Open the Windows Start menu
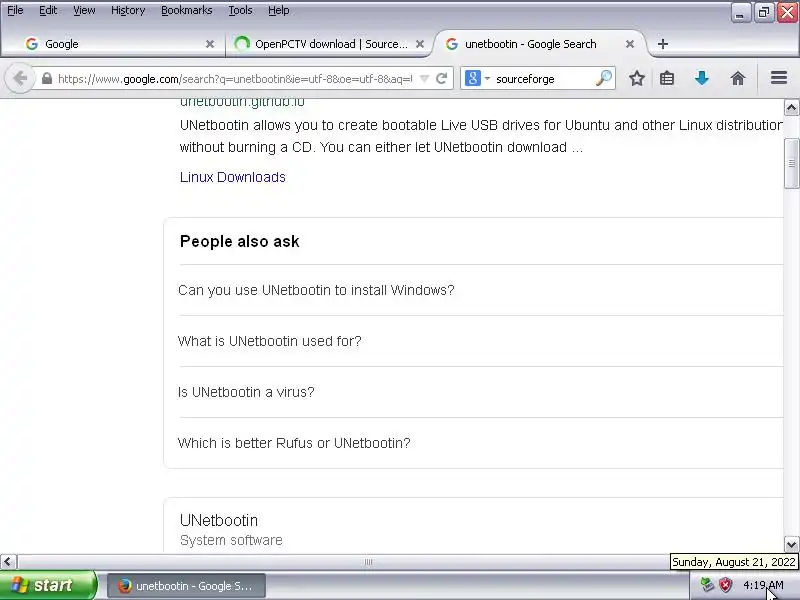 coord(48,585)
